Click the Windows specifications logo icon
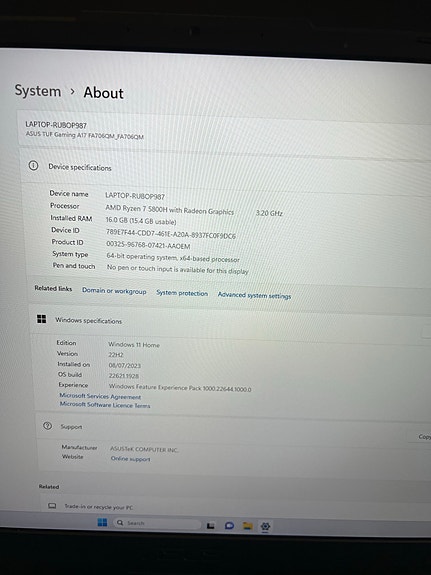 pos(41,319)
